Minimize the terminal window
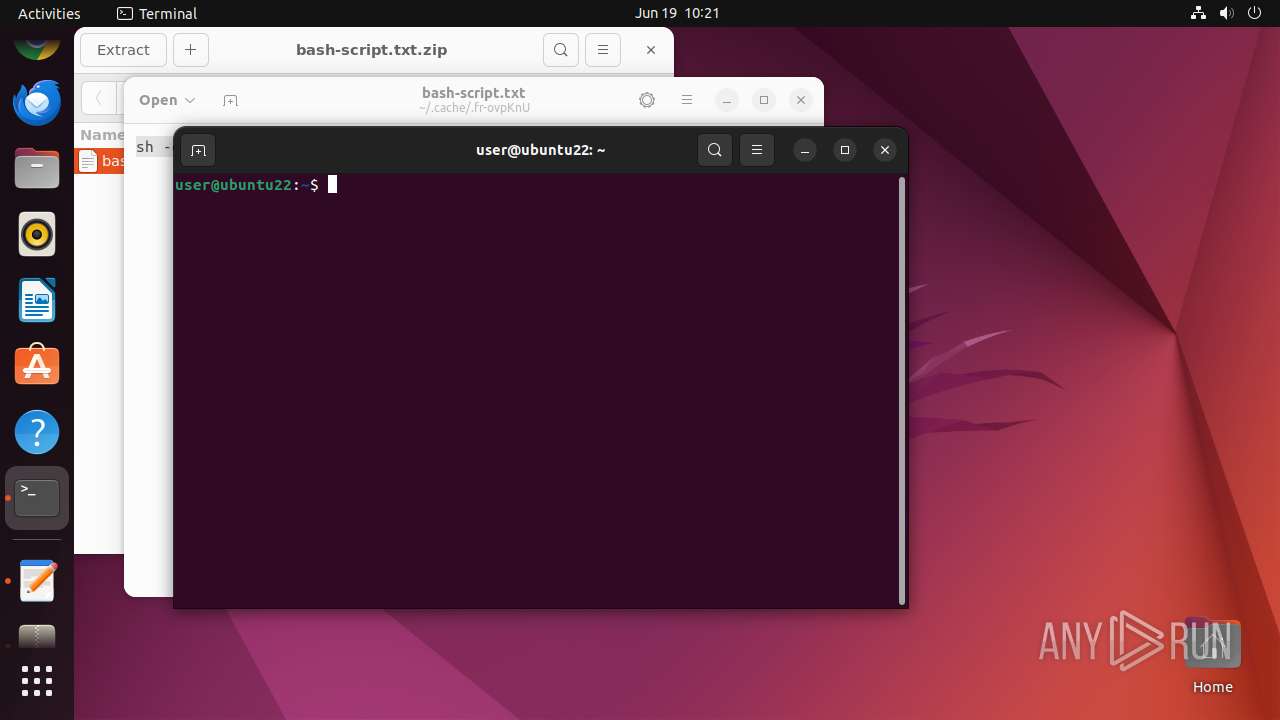1280x720 pixels. tap(805, 150)
